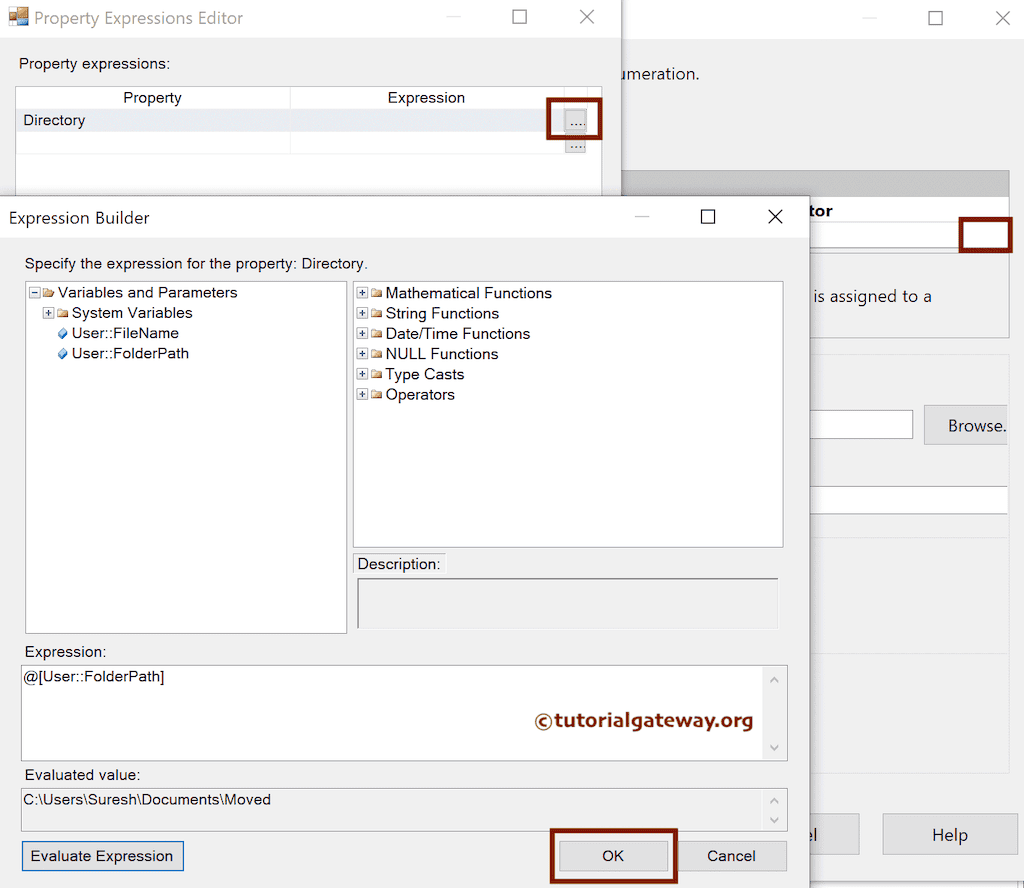The height and width of the screenshot is (888, 1024).
Task: Close the Property Expressions Editor window
Action: [x=587, y=17]
